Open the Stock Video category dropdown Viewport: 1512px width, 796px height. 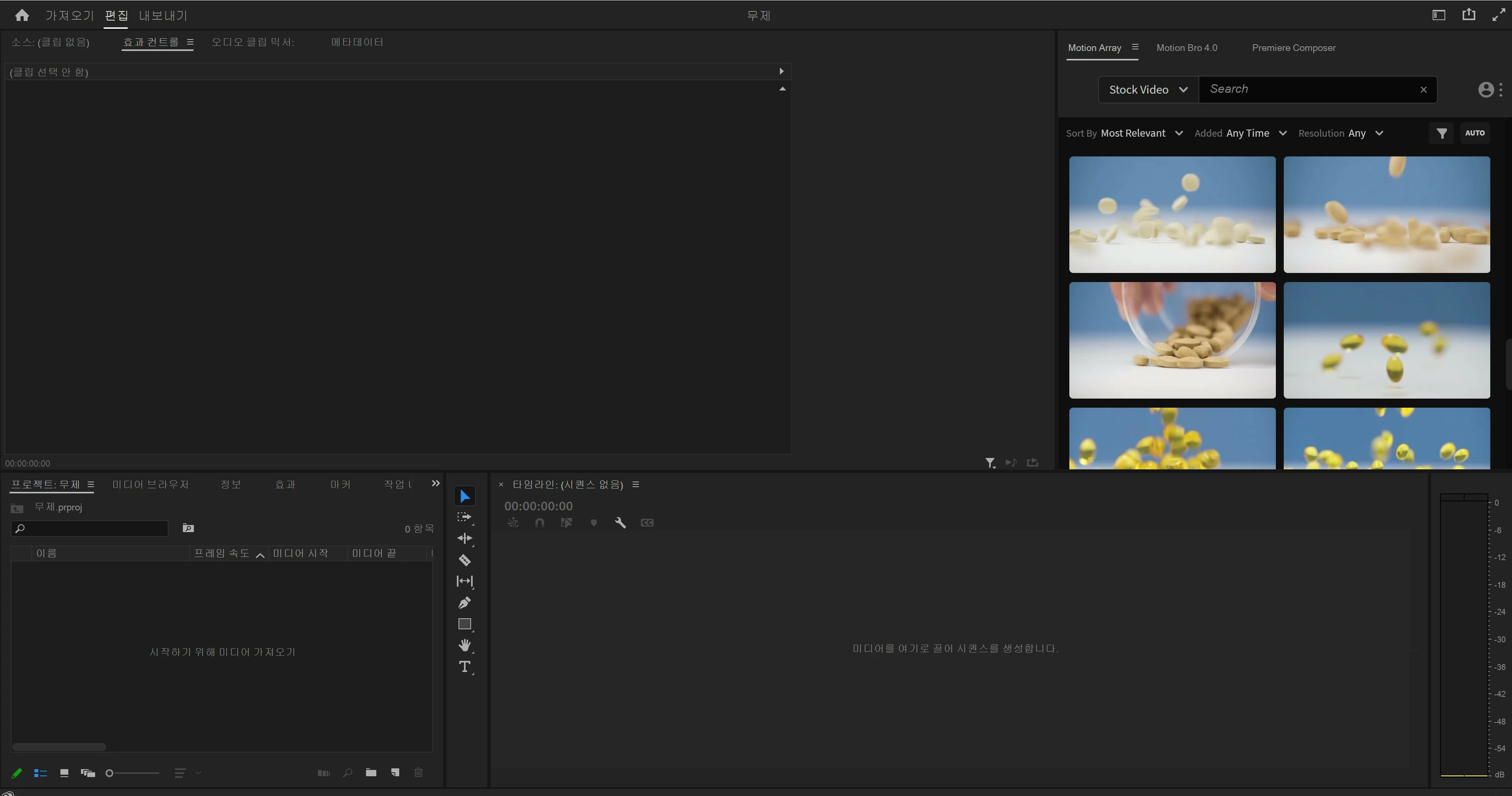point(1148,89)
